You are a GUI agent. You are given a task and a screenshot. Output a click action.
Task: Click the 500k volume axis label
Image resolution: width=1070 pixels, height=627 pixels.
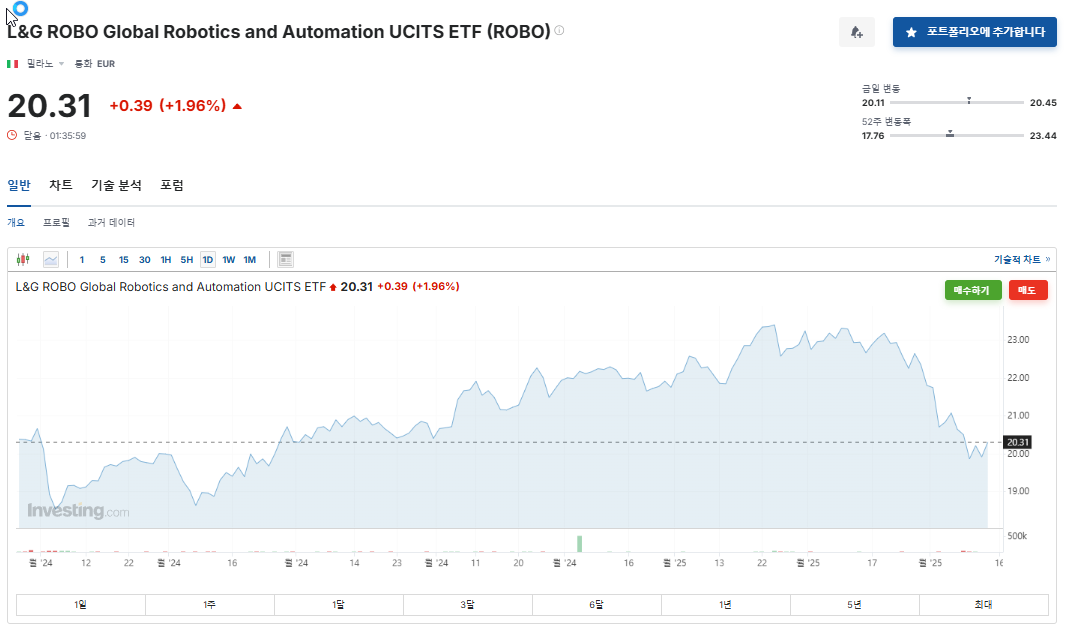pos(1017,536)
